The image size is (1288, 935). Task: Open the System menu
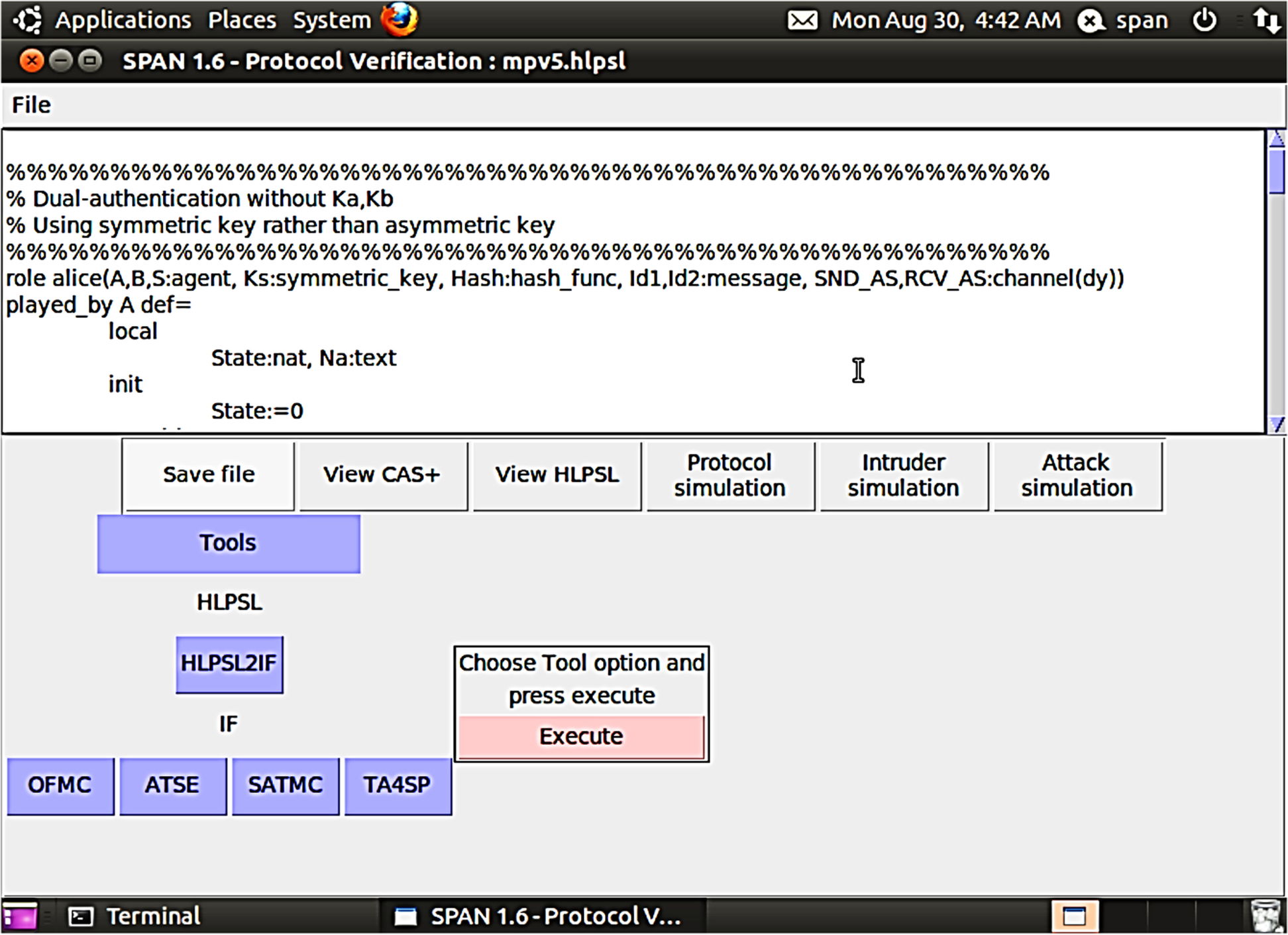point(332,20)
